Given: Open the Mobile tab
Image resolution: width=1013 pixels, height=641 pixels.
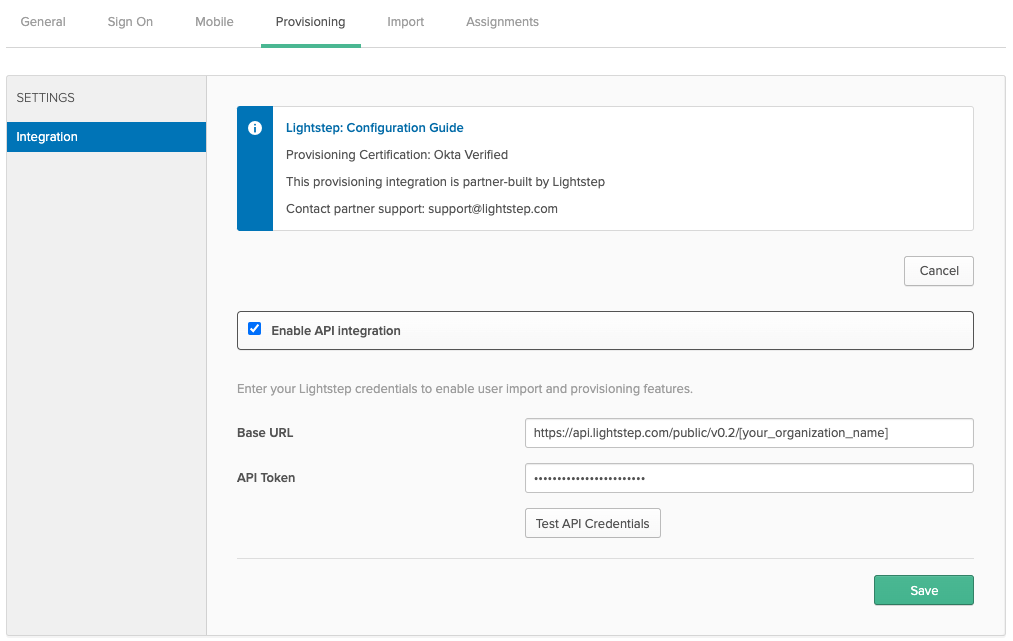Looking at the screenshot, I should (214, 22).
